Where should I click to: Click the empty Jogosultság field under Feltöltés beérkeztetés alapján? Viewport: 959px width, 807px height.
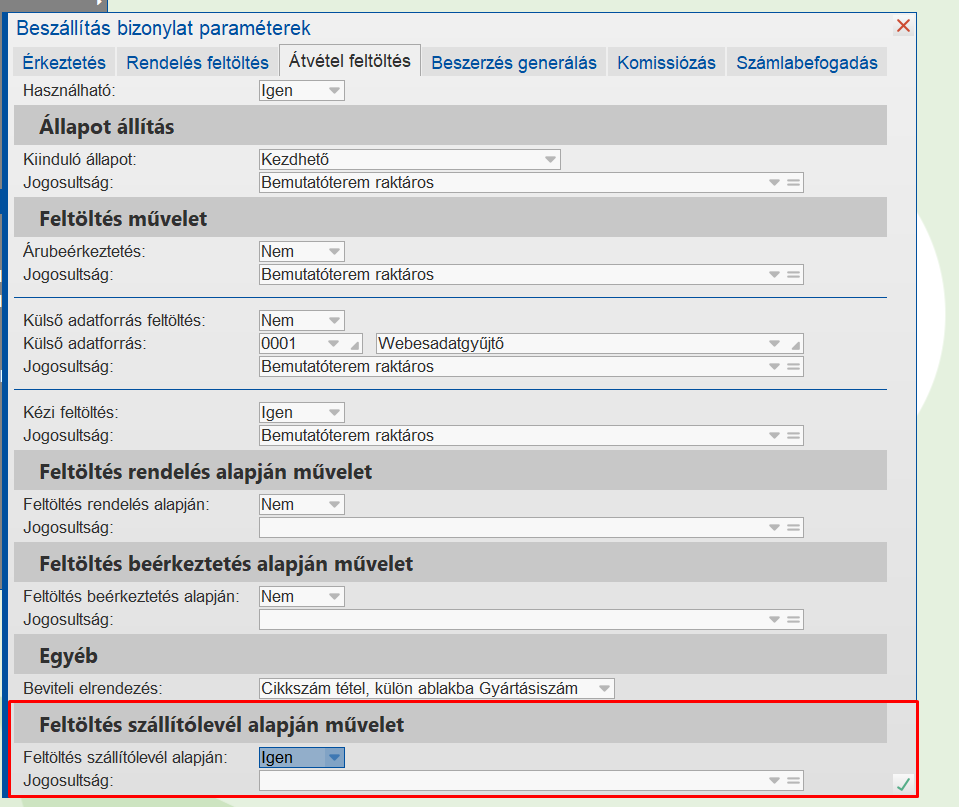[x=531, y=620]
